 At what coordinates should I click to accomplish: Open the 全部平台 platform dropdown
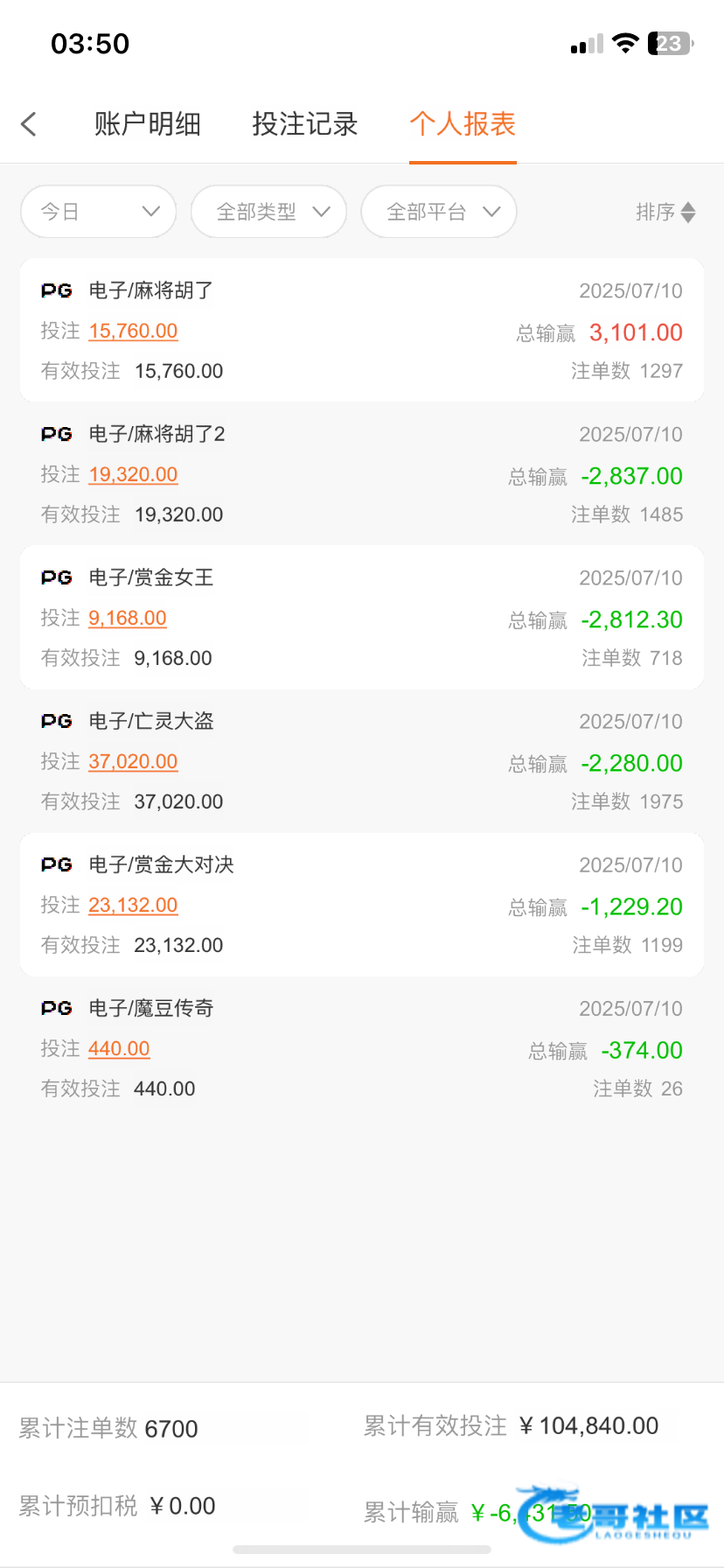439,212
